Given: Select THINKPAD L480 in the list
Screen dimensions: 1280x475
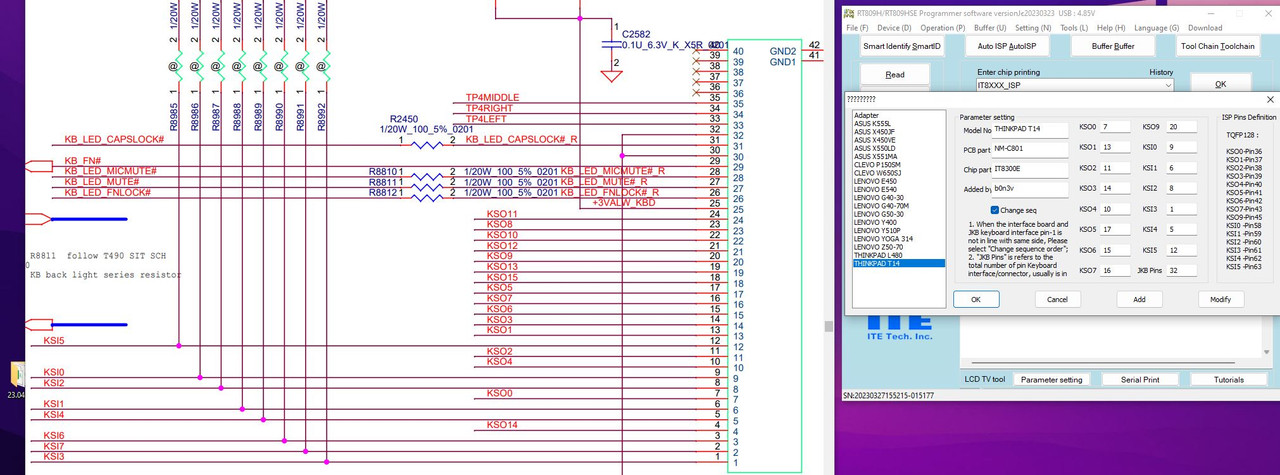Looking at the screenshot, I should [898, 255].
